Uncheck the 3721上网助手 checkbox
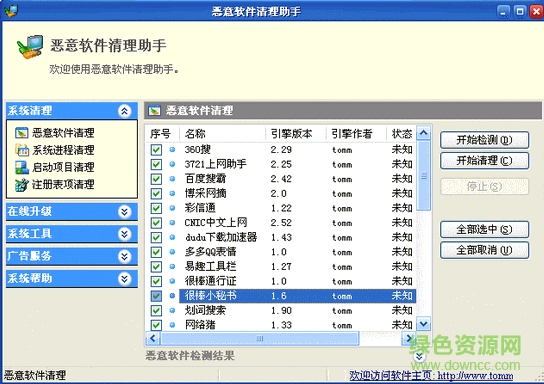 [156, 164]
